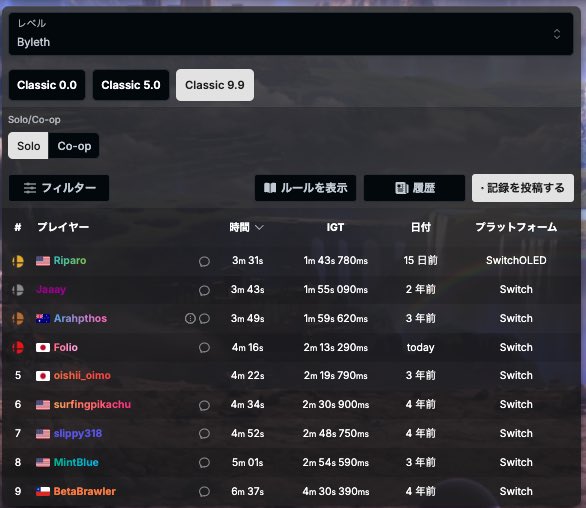The width and height of the screenshot is (586, 508).
Task: Click the 日付 column header
Action: pos(421,227)
